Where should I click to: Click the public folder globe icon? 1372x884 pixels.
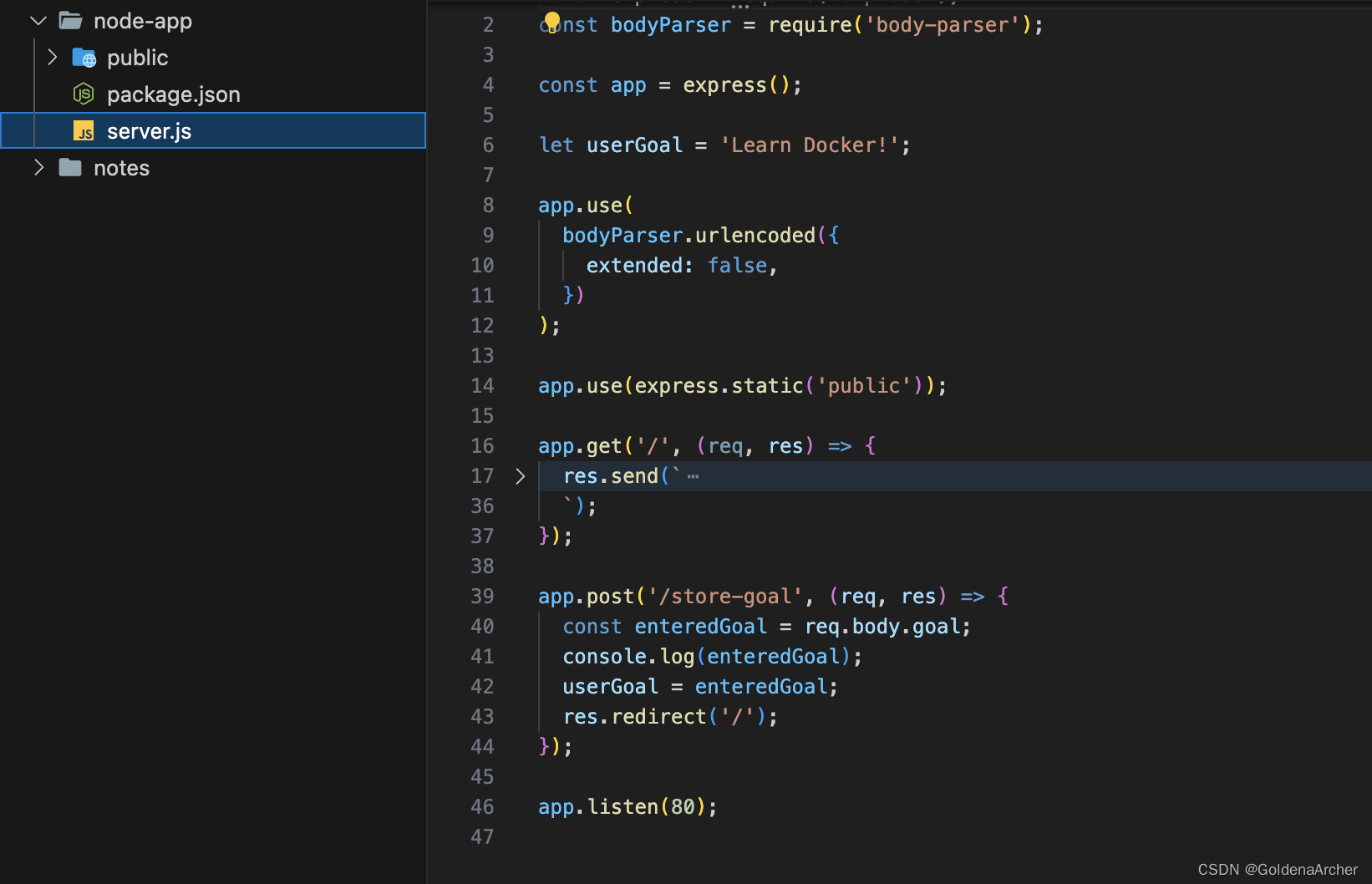(84, 58)
